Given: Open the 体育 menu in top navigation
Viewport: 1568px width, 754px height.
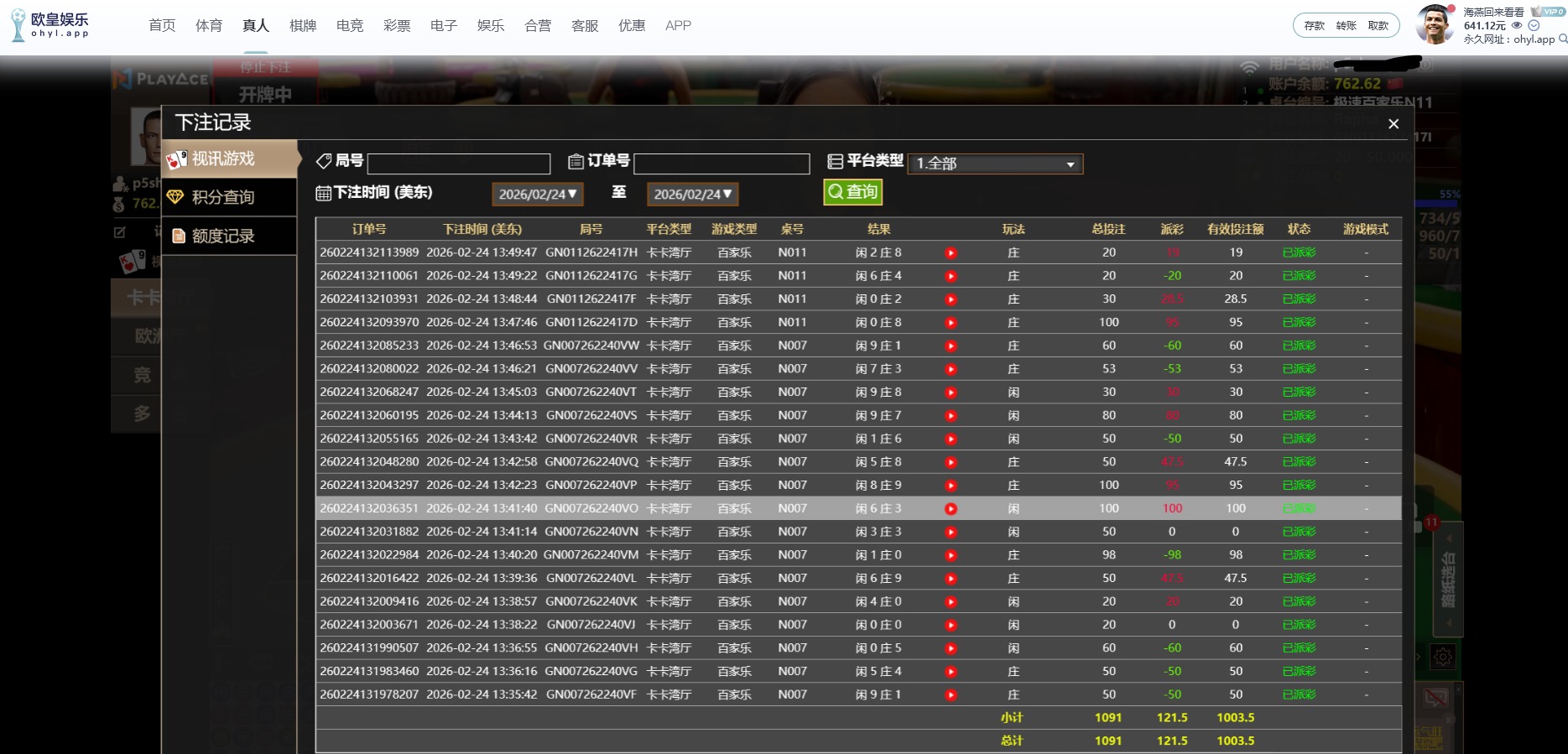Looking at the screenshot, I should tap(209, 26).
